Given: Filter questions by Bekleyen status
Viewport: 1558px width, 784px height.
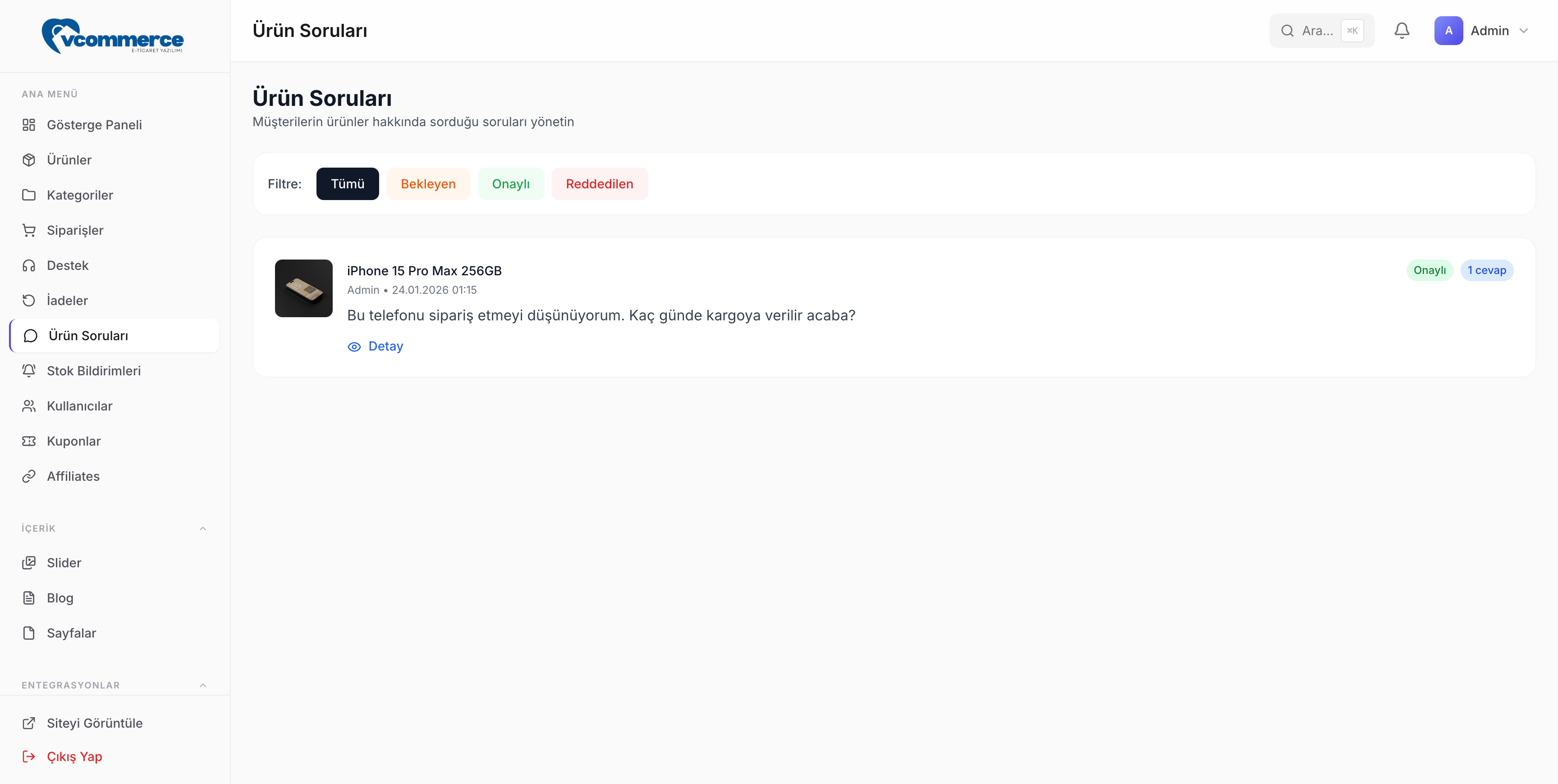Looking at the screenshot, I should (x=428, y=184).
